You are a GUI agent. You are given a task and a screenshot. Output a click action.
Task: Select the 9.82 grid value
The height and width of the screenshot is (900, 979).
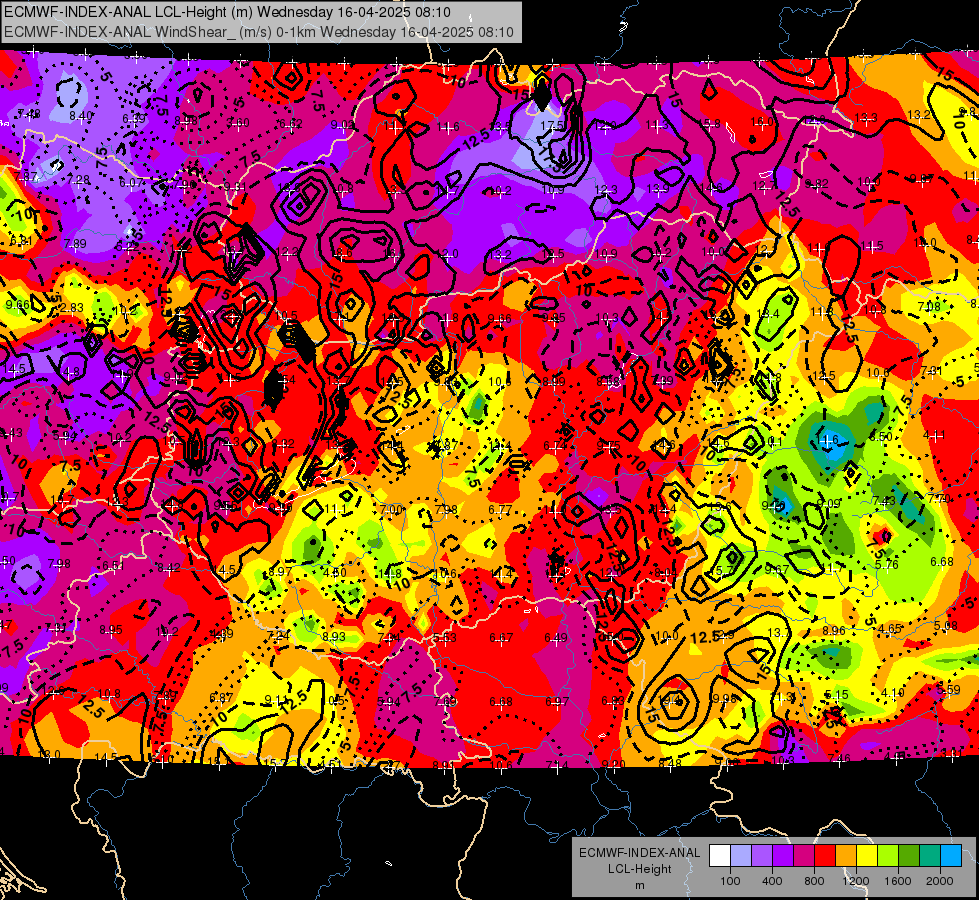tap(816, 183)
